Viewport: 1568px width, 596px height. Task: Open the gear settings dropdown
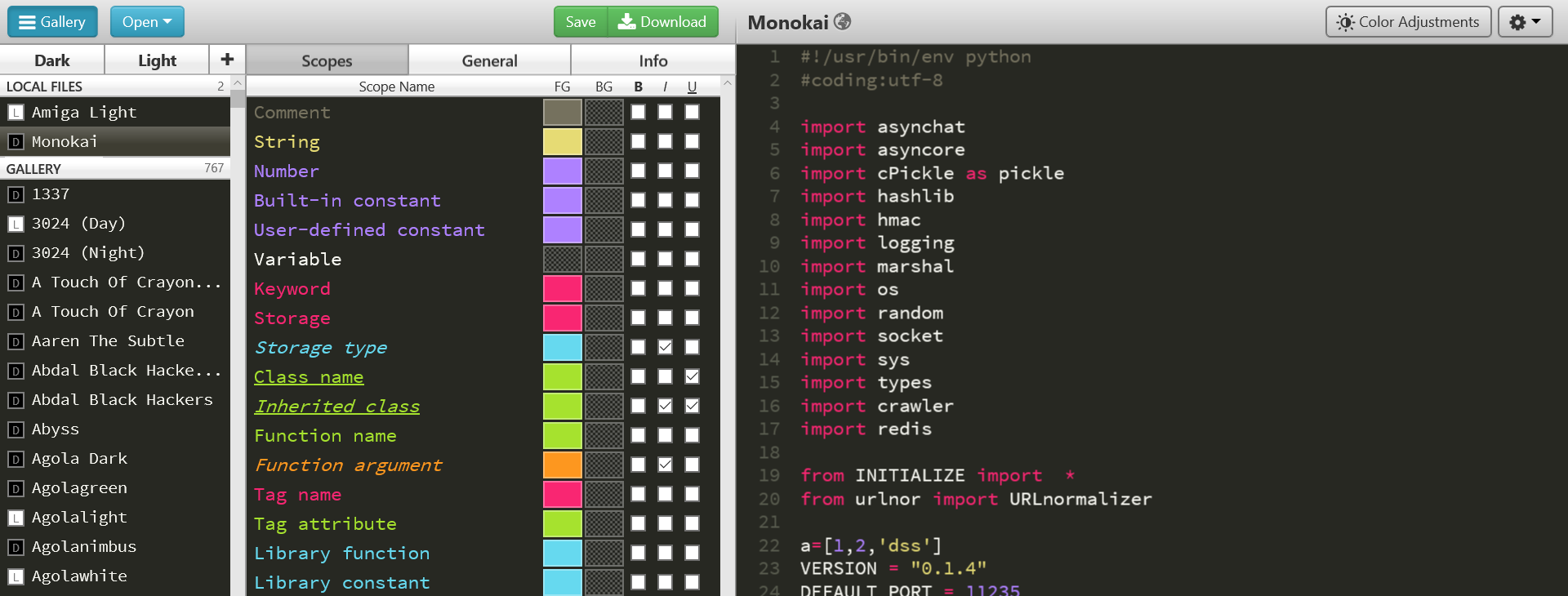point(1525,22)
